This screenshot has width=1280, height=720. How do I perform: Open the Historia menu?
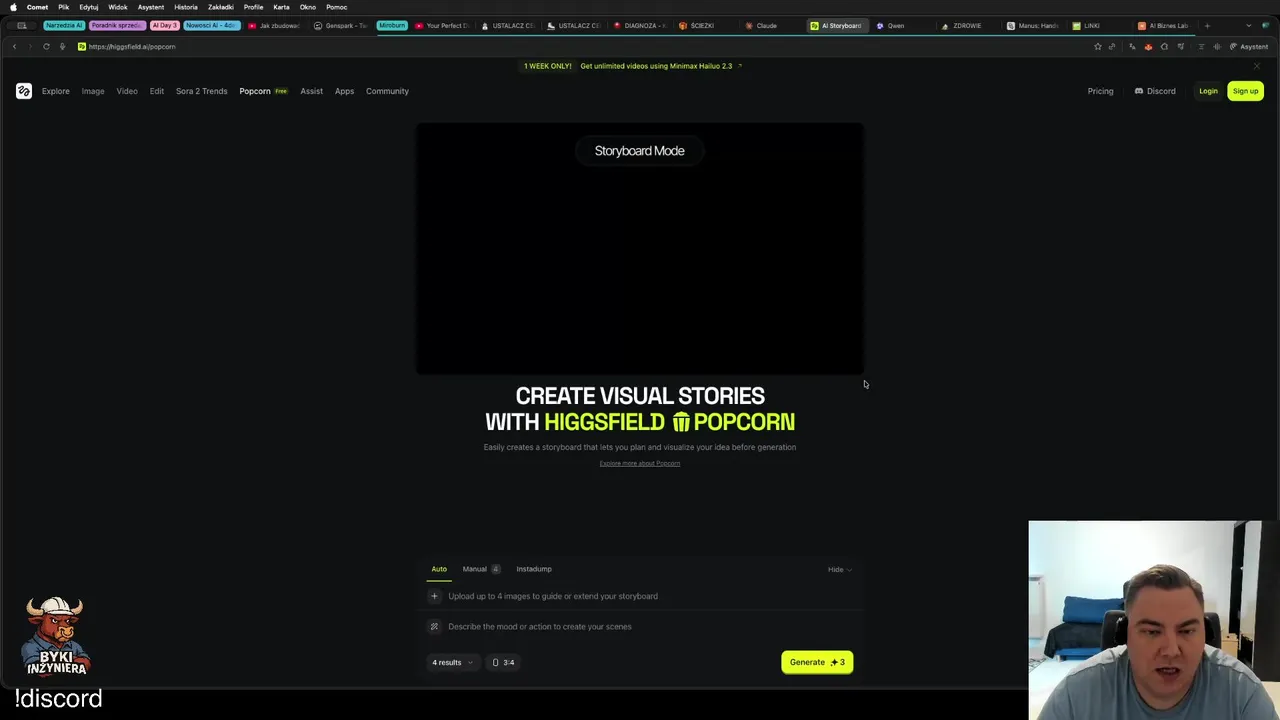pyautogui.click(x=186, y=7)
